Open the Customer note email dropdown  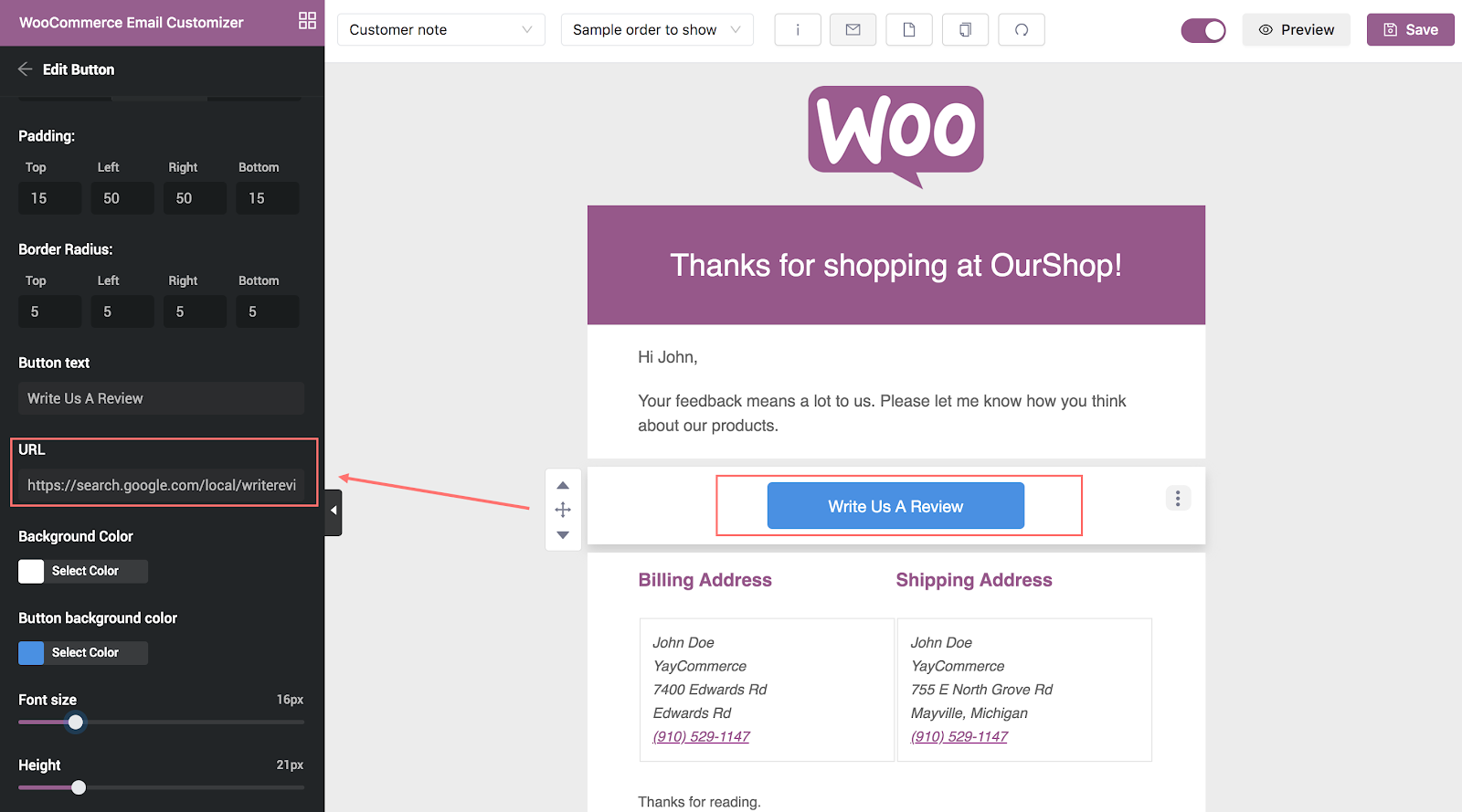coord(441,30)
